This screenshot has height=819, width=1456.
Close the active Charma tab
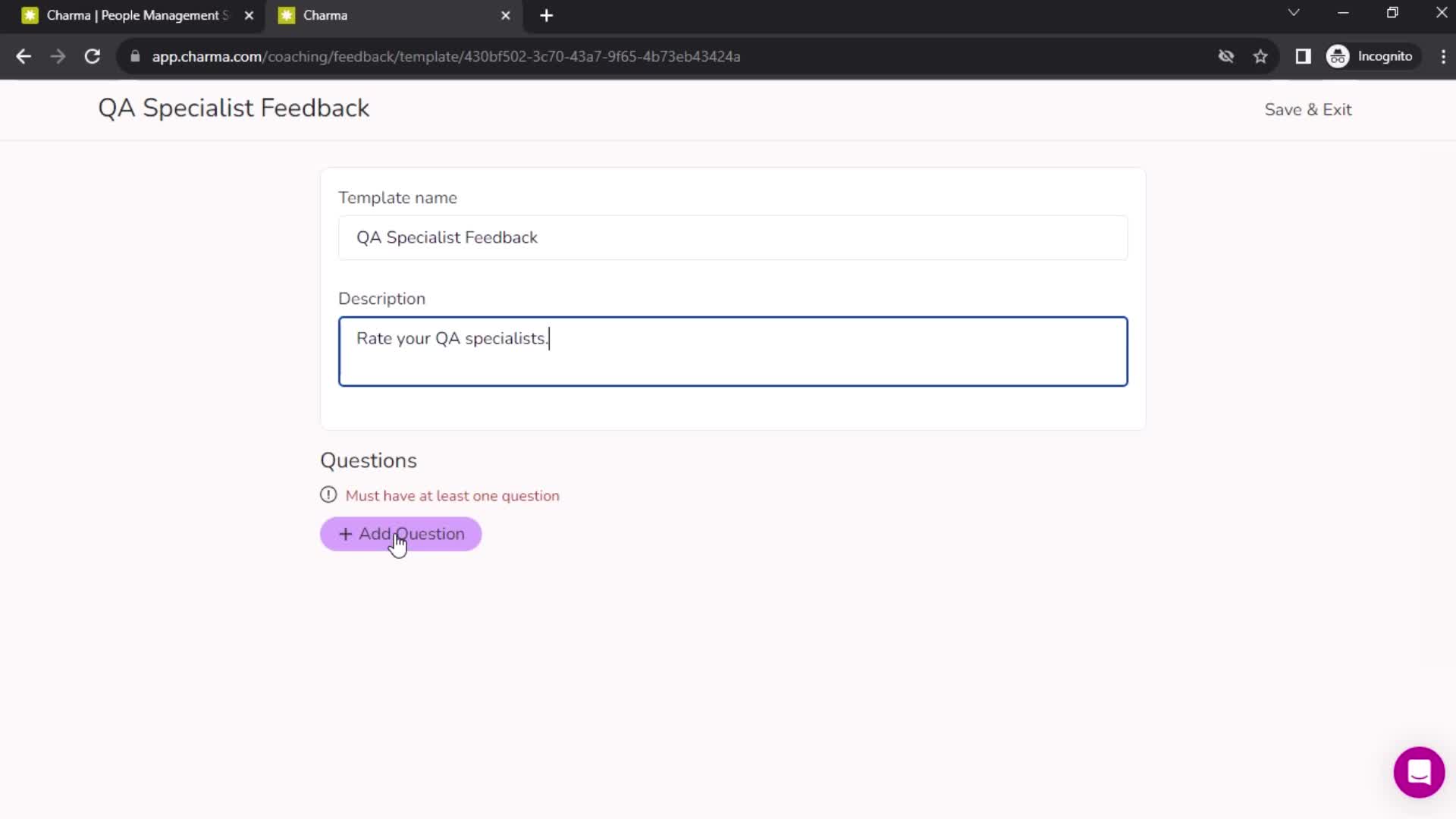point(506,15)
